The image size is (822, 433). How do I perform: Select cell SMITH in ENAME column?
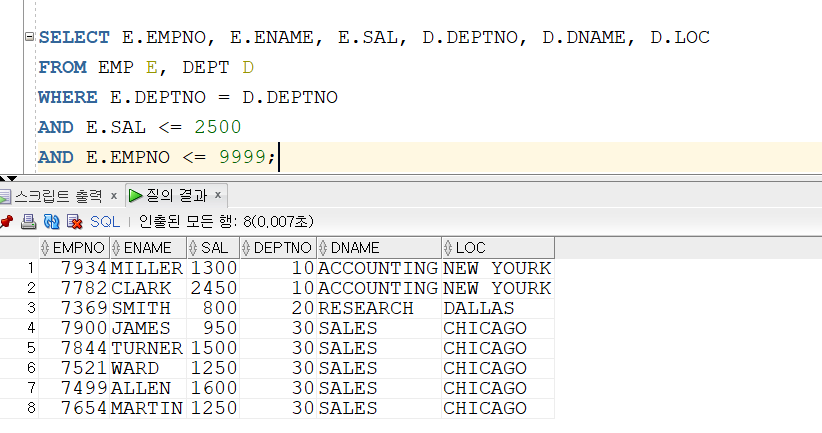pyautogui.click(x=148, y=308)
